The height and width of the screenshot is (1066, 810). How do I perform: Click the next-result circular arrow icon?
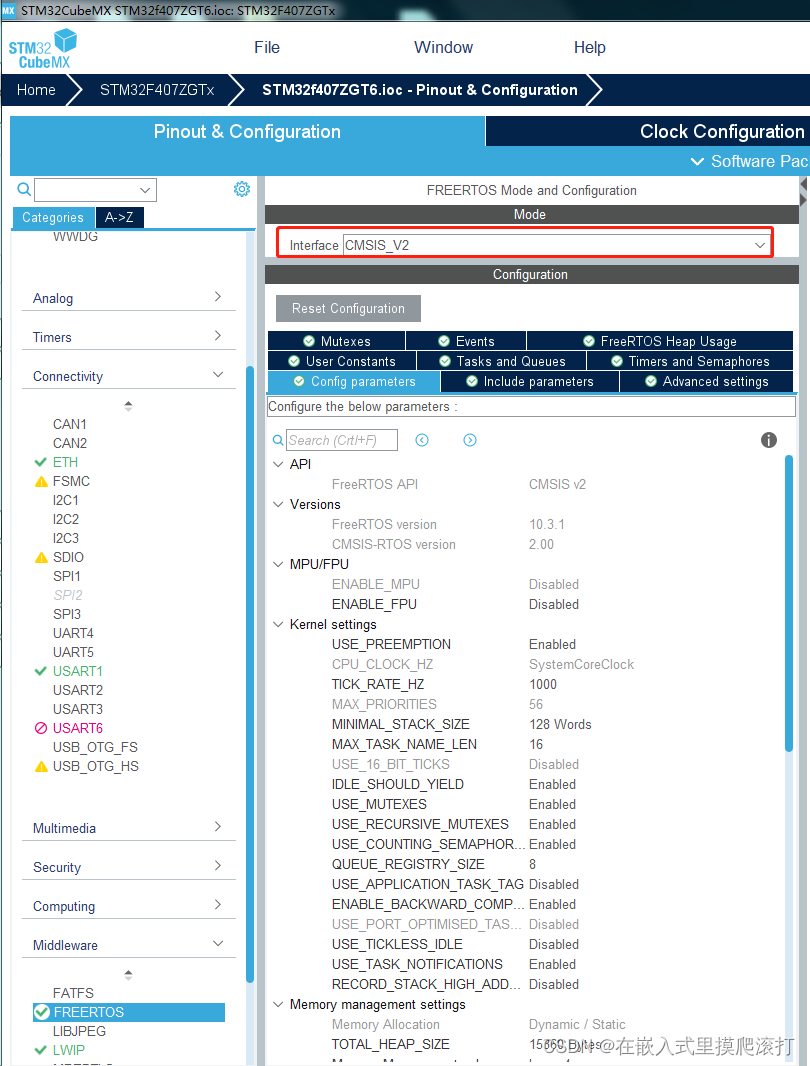[470, 440]
